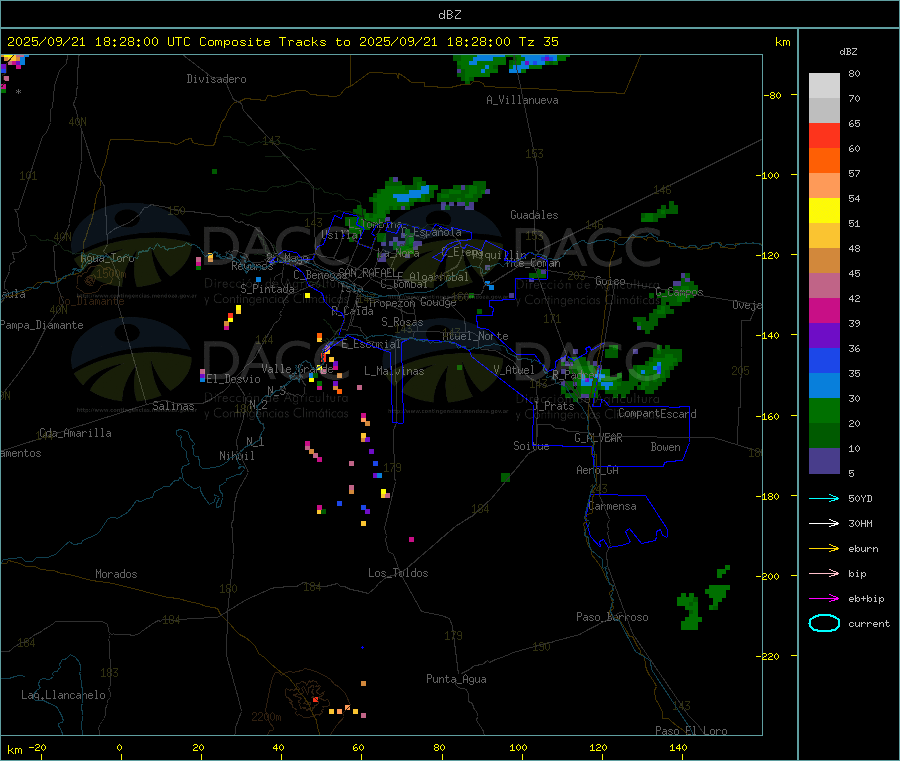Click the 'Guadales' map label
Viewport: 900px width, 761px height.
[x=534, y=215]
